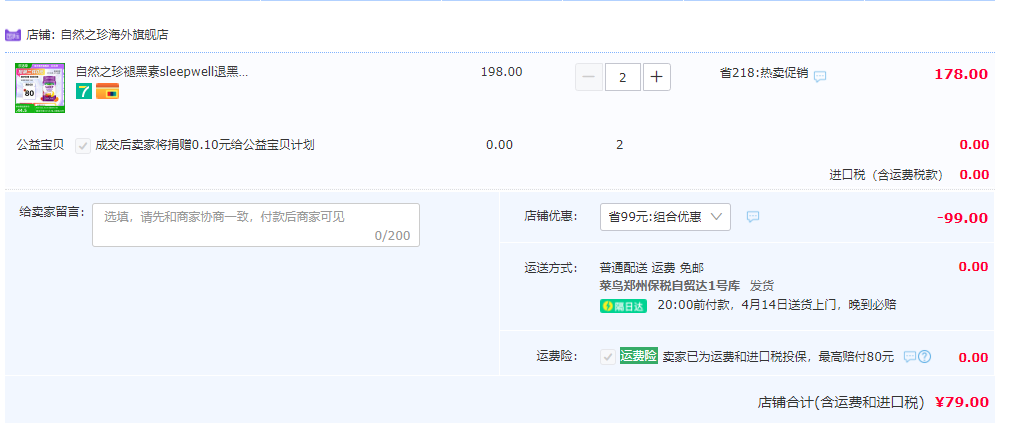Open the melatonin product thumbnail image
Viewport: 1027px width, 423px height.
[x=40, y=88]
